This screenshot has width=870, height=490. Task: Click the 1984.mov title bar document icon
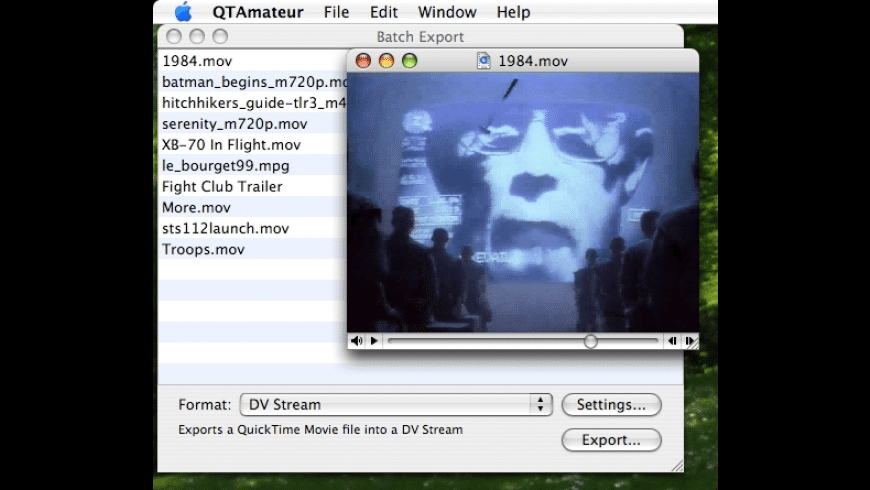coord(484,61)
